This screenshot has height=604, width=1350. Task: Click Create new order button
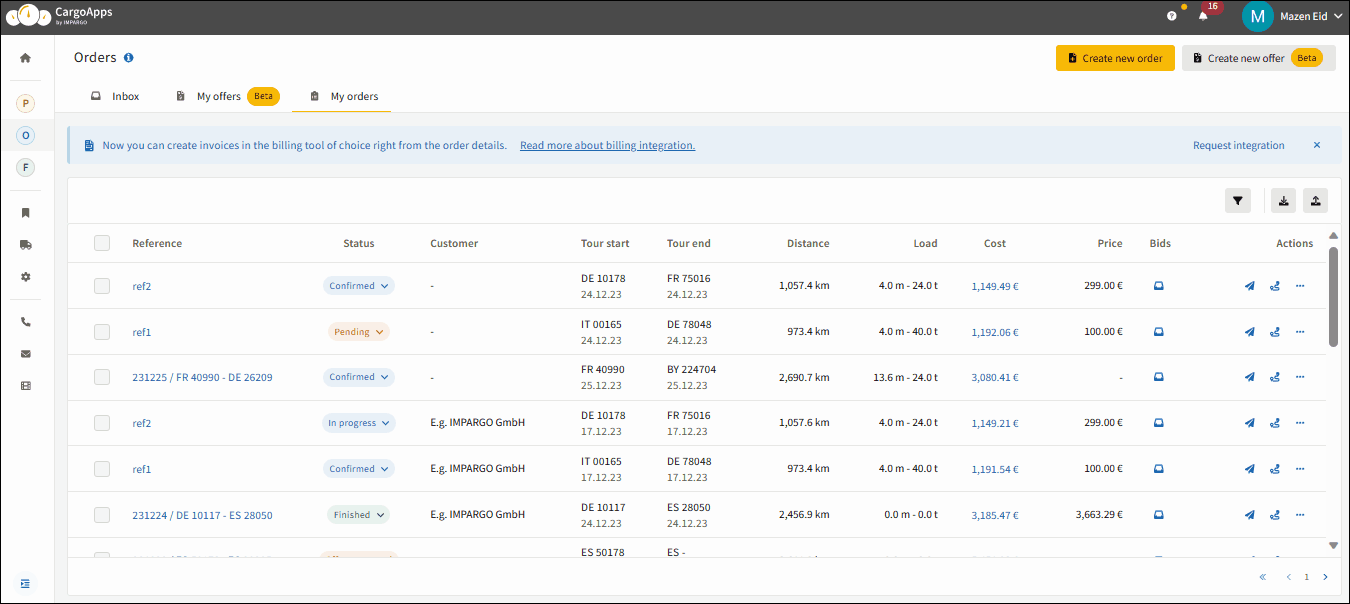[x=1115, y=58]
